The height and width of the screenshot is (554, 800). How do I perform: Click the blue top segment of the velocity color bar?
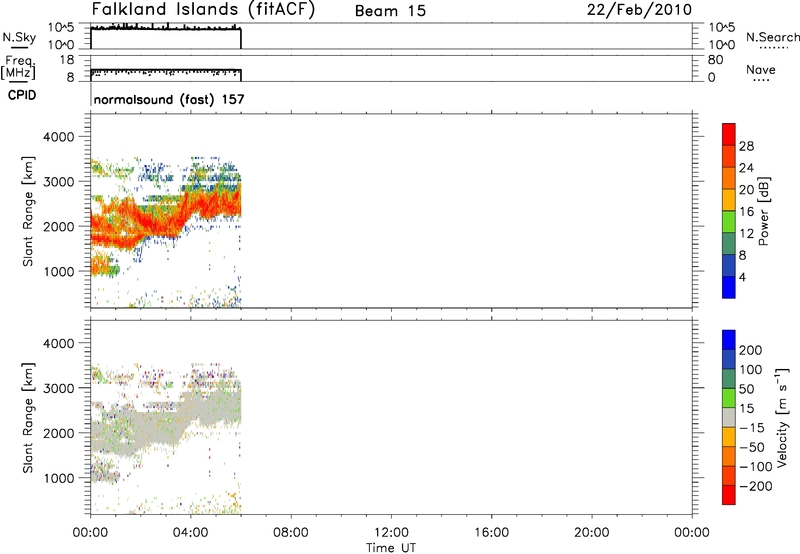[x=729, y=340]
